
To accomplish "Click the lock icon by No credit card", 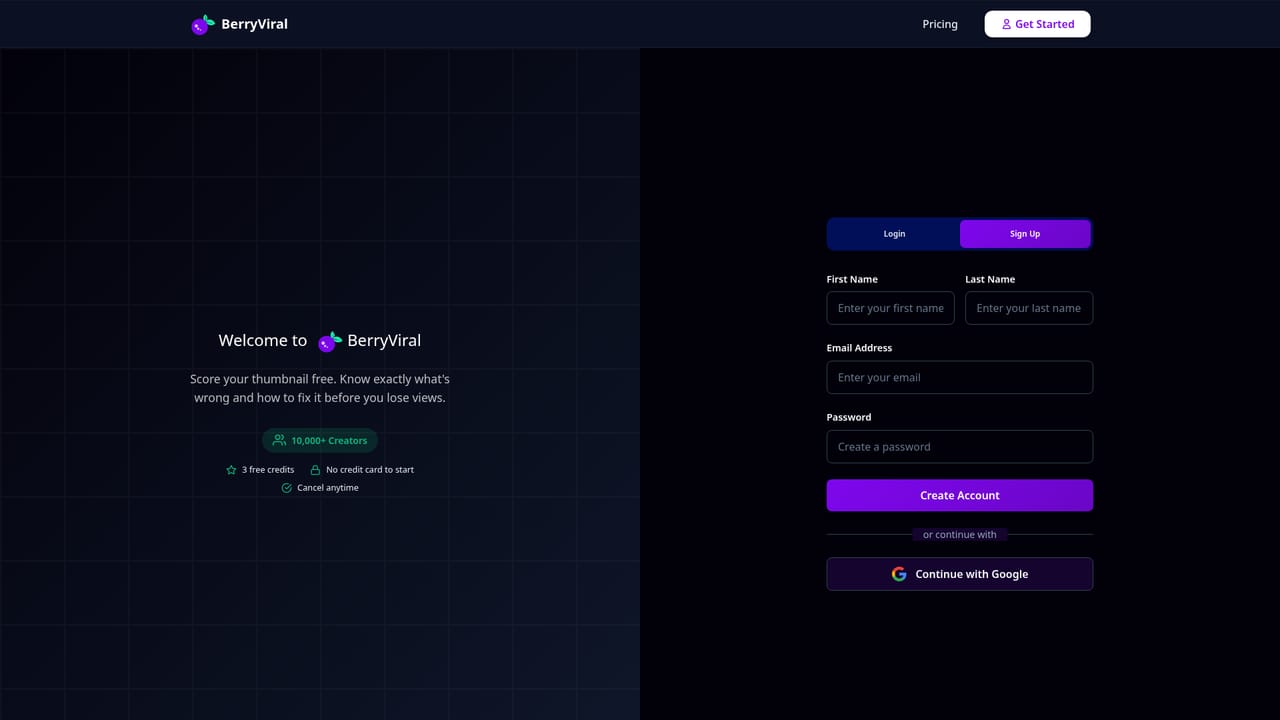I will click(315, 470).
